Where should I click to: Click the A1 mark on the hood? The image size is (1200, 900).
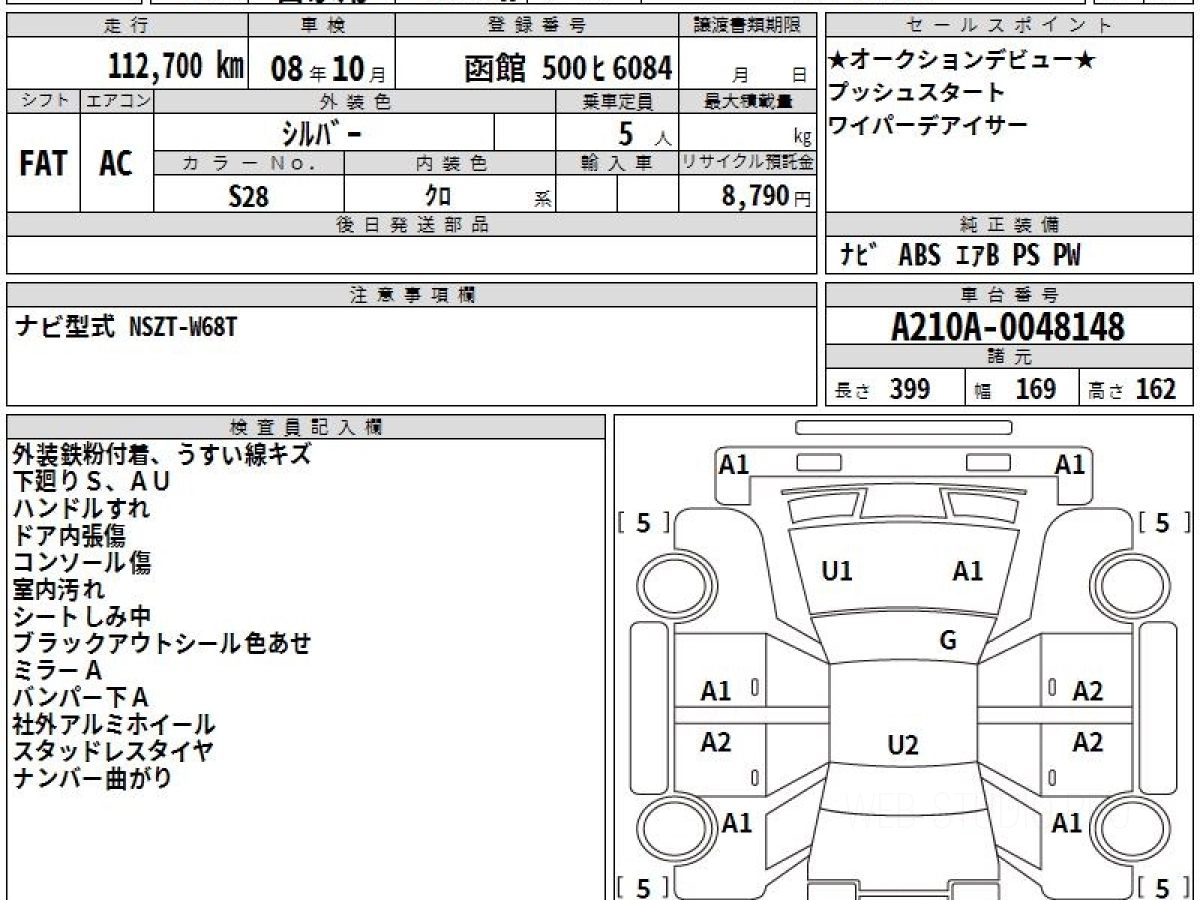[967, 571]
